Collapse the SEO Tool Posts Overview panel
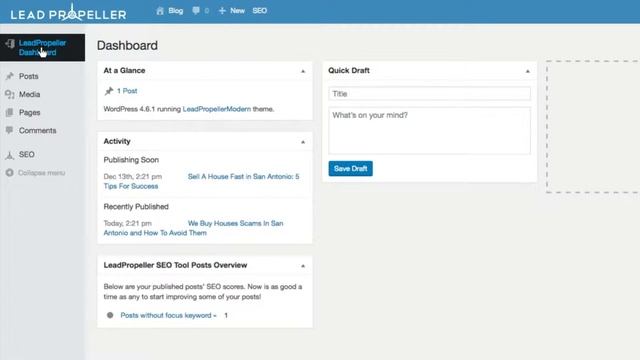Screen dimensions: 640x360 pos(303,266)
